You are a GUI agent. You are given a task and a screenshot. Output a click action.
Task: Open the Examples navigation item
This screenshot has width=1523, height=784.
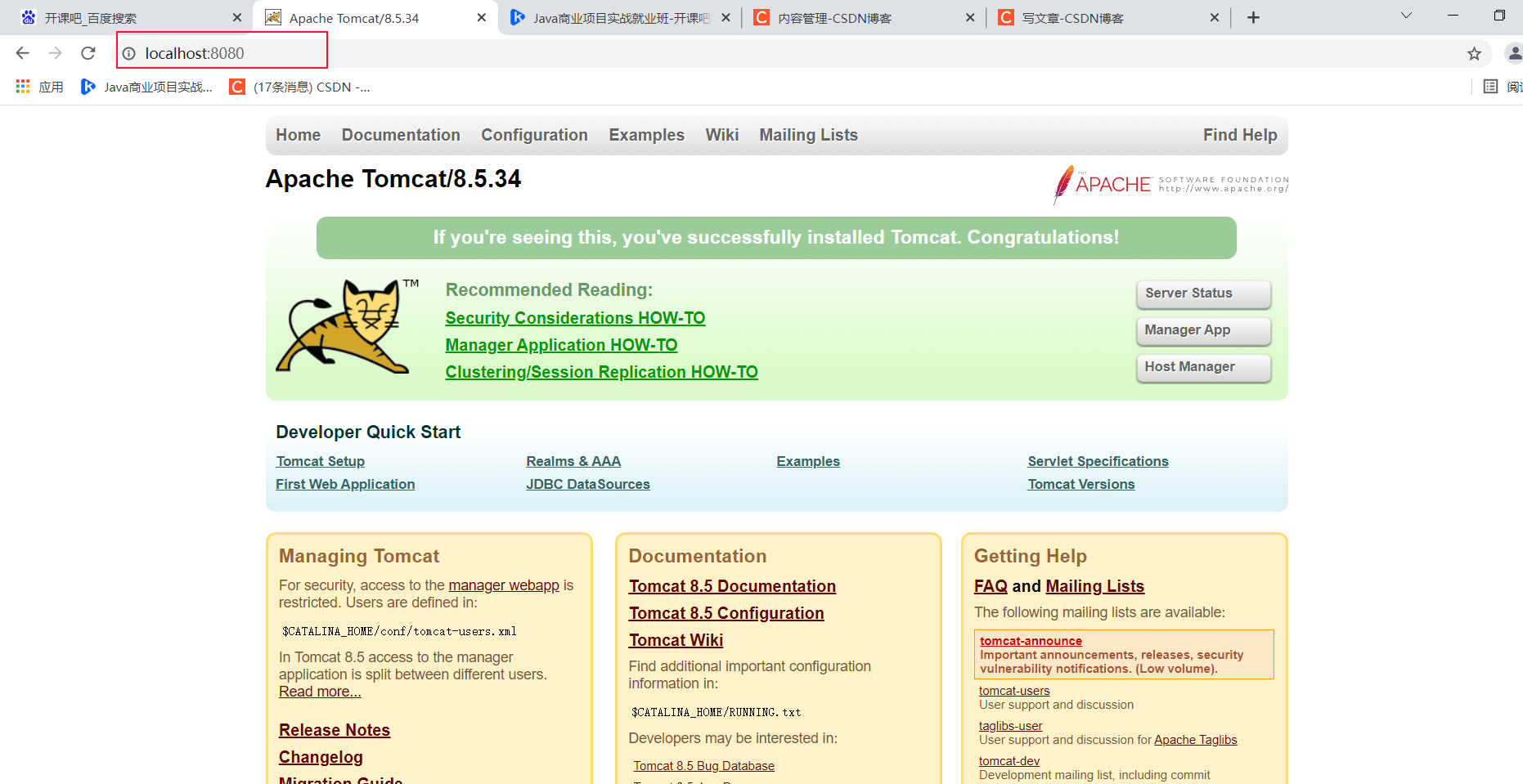(646, 135)
